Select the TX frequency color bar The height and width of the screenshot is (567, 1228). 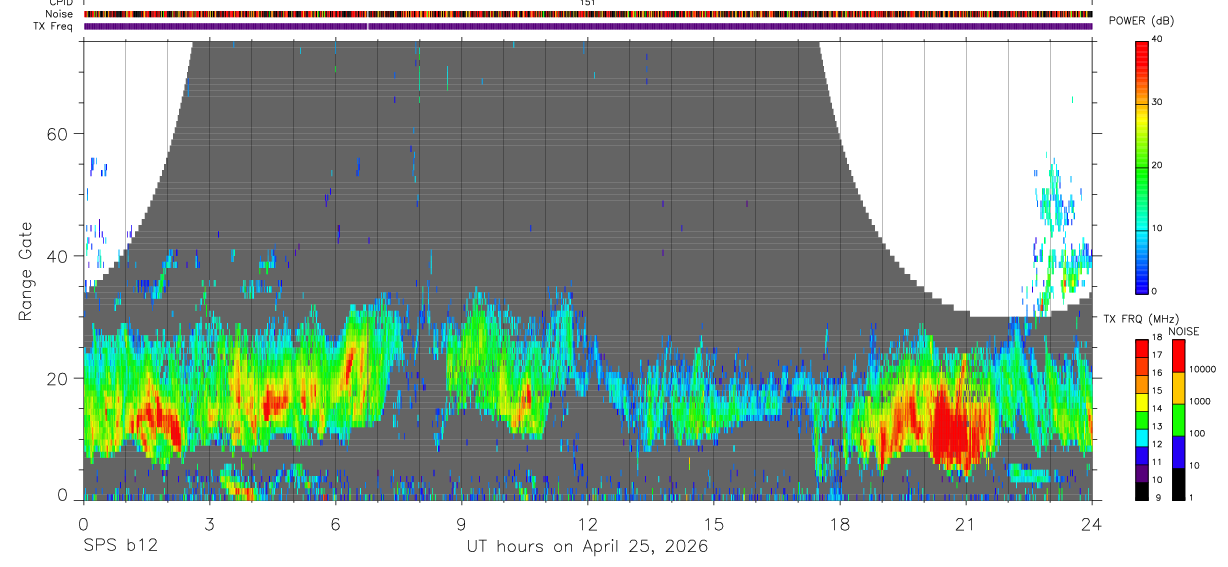[x=1142, y=419]
